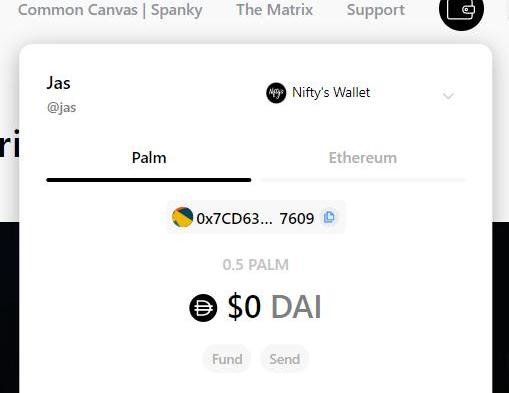The height and width of the screenshot is (393, 509).
Task: Click the DAI coin logo
Action: (203, 308)
